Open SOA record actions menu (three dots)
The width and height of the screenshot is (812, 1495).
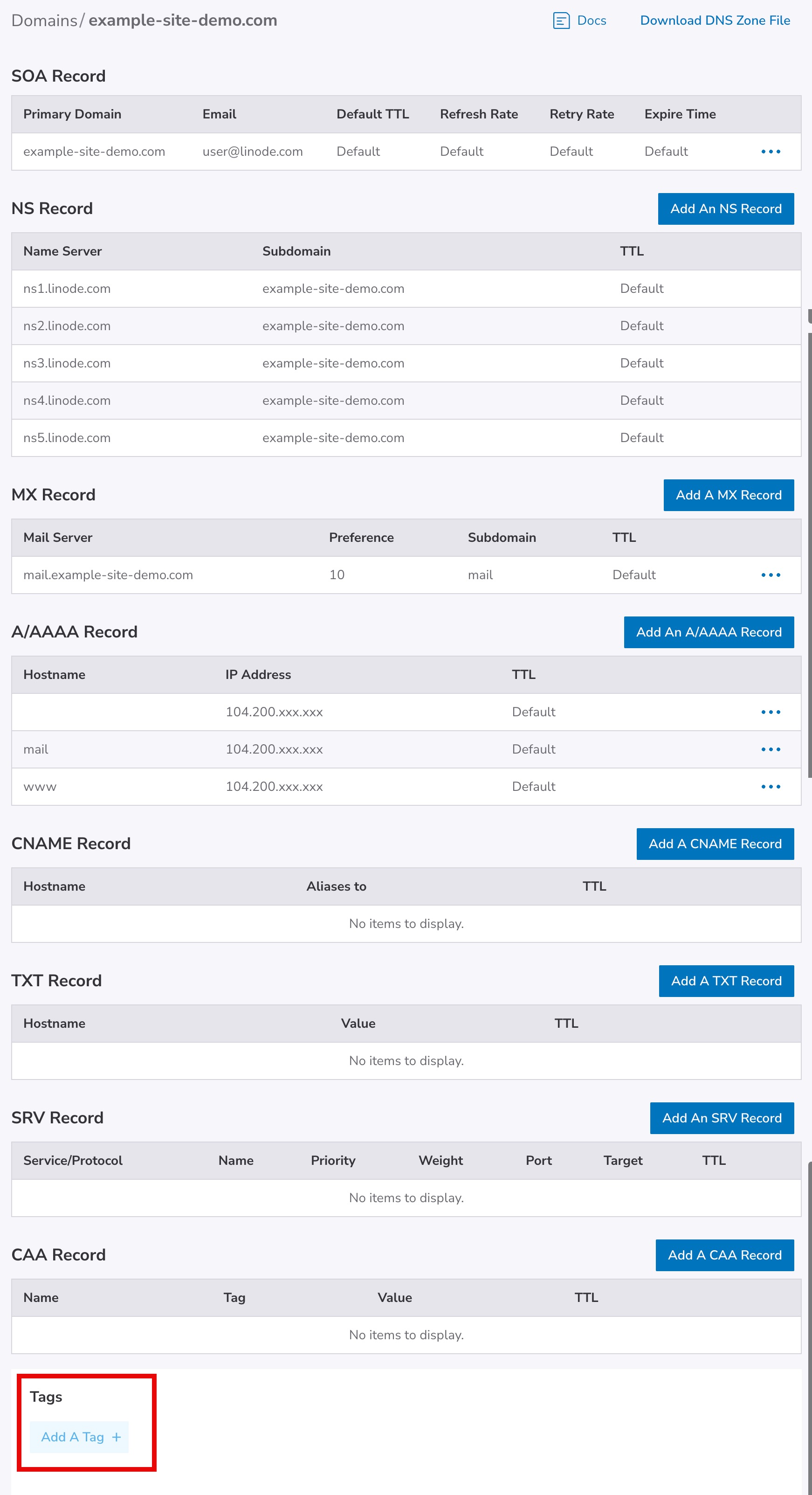coord(770,152)
